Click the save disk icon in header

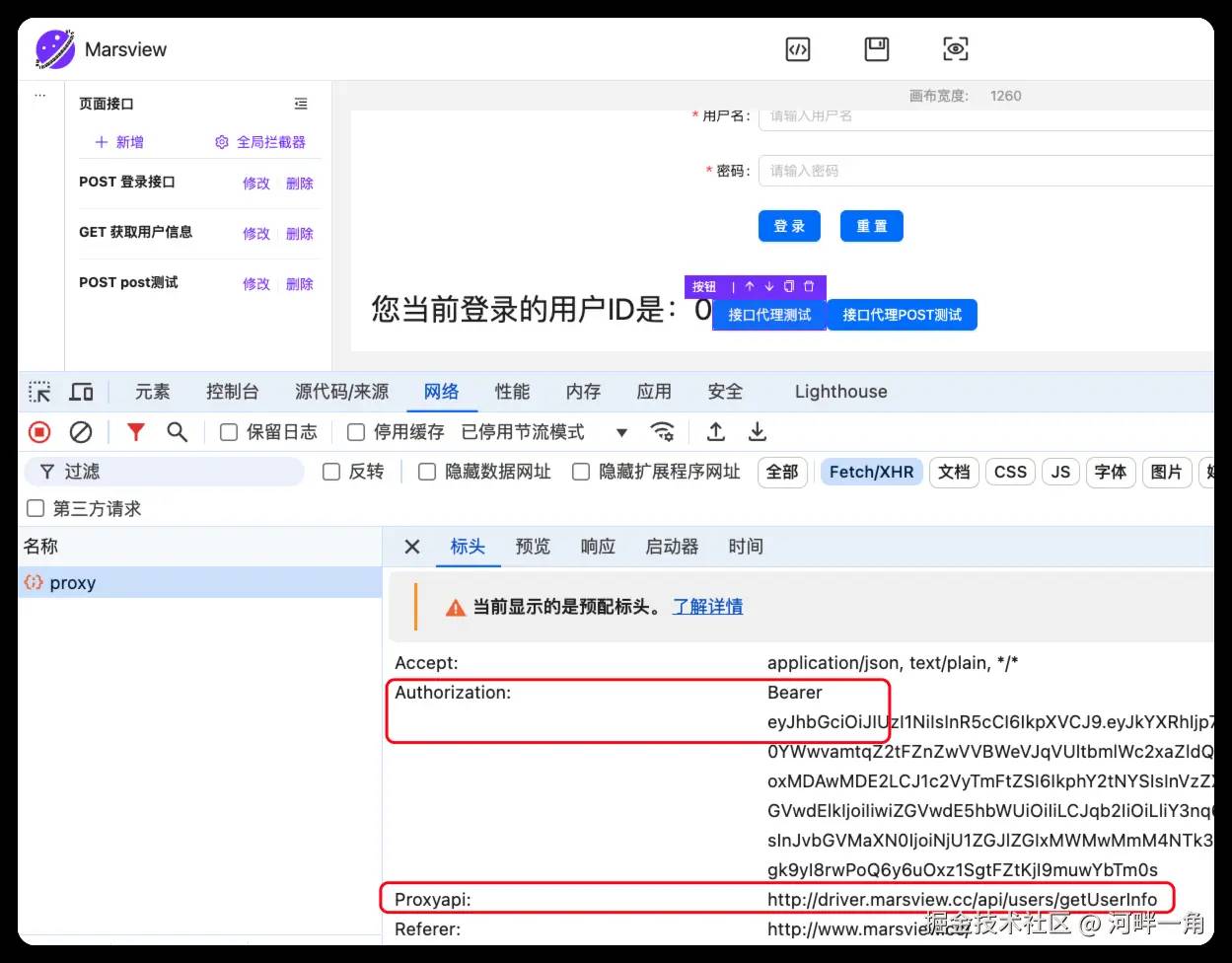877,49
